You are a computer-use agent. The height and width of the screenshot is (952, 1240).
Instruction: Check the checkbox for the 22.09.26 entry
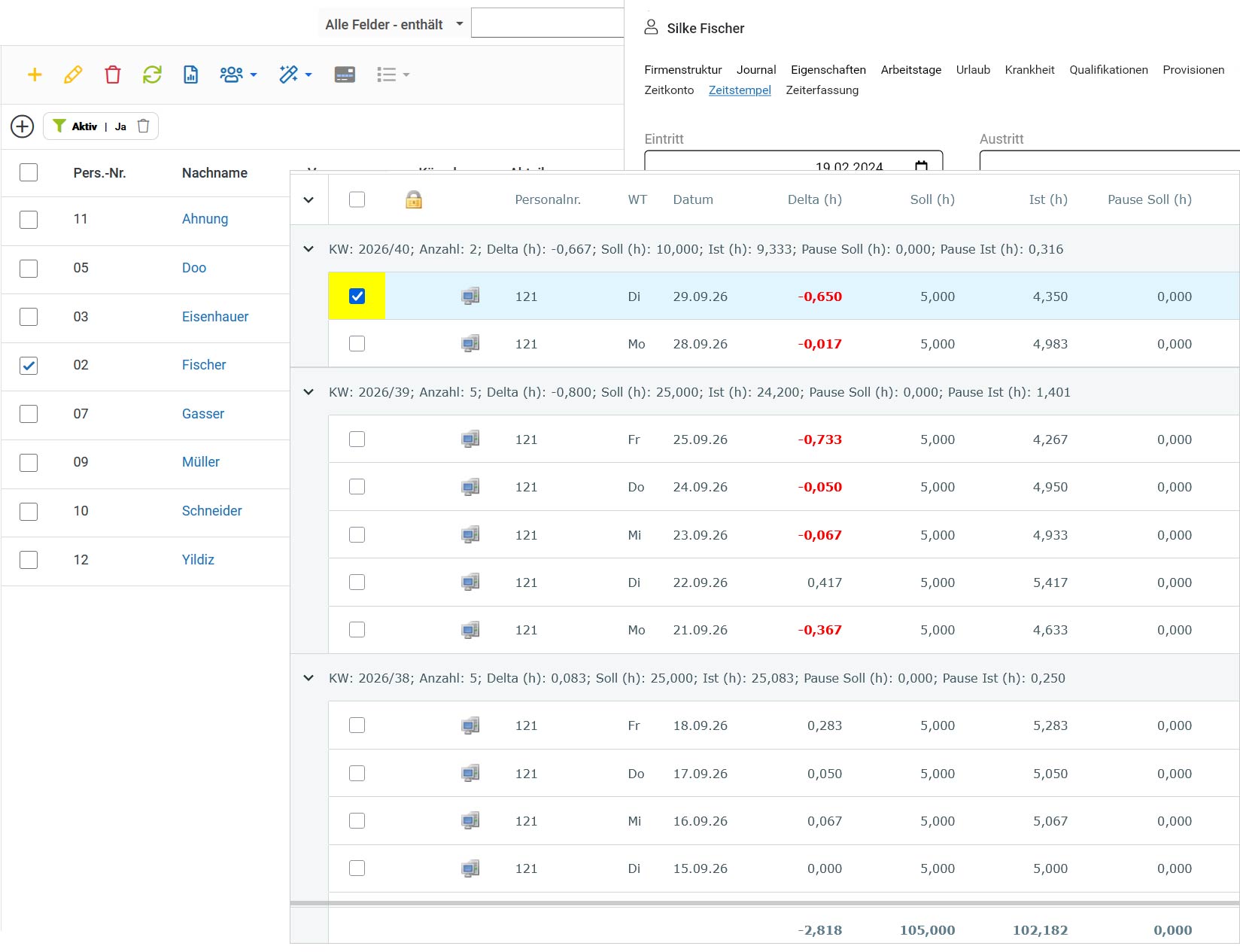[x=357, y=582]
